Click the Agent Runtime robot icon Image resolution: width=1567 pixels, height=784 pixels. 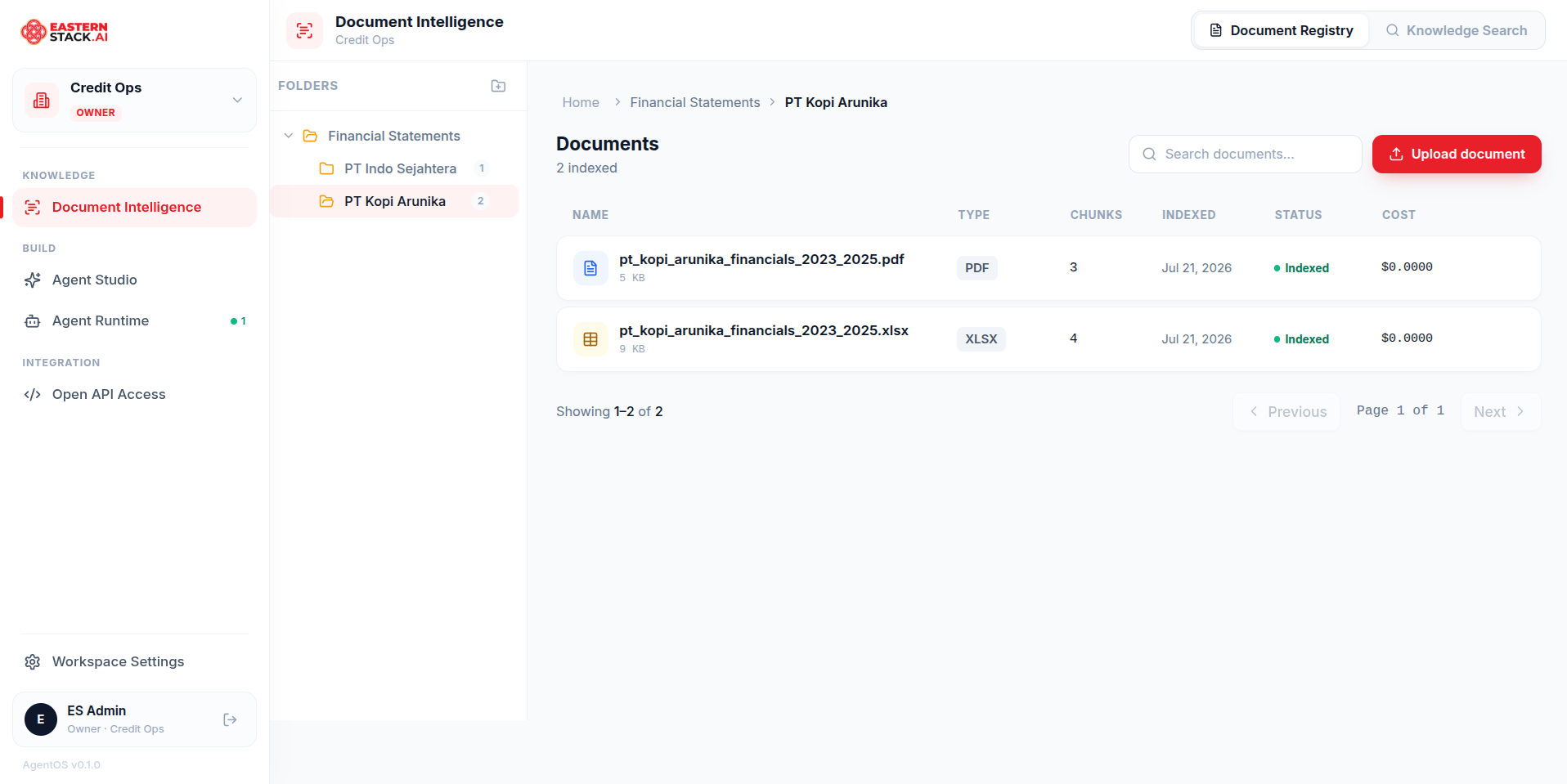(33, 321)
